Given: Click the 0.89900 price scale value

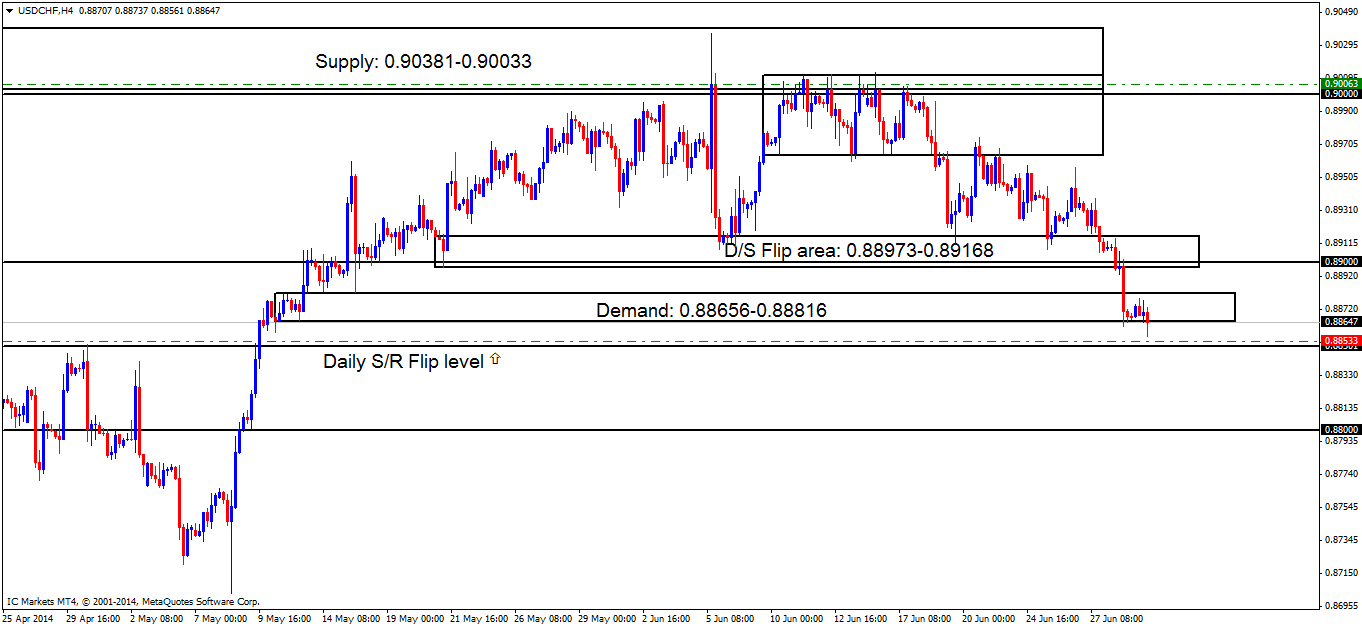Looking at the screenshot, I should coord(1341,111).
